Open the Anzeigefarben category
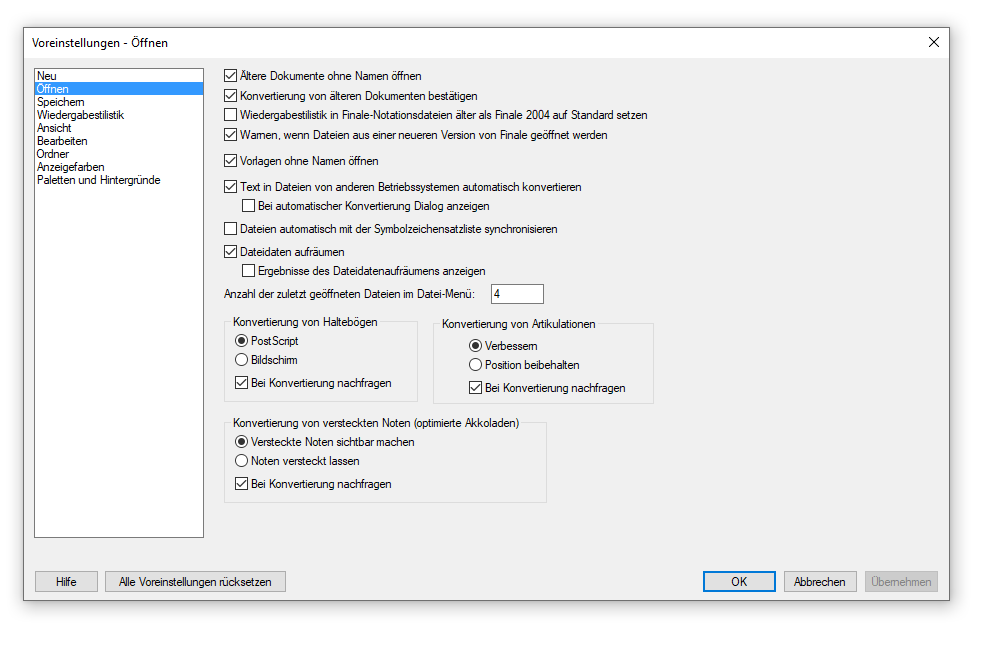Screen dimensions: 993x645 tap(119, 167)
